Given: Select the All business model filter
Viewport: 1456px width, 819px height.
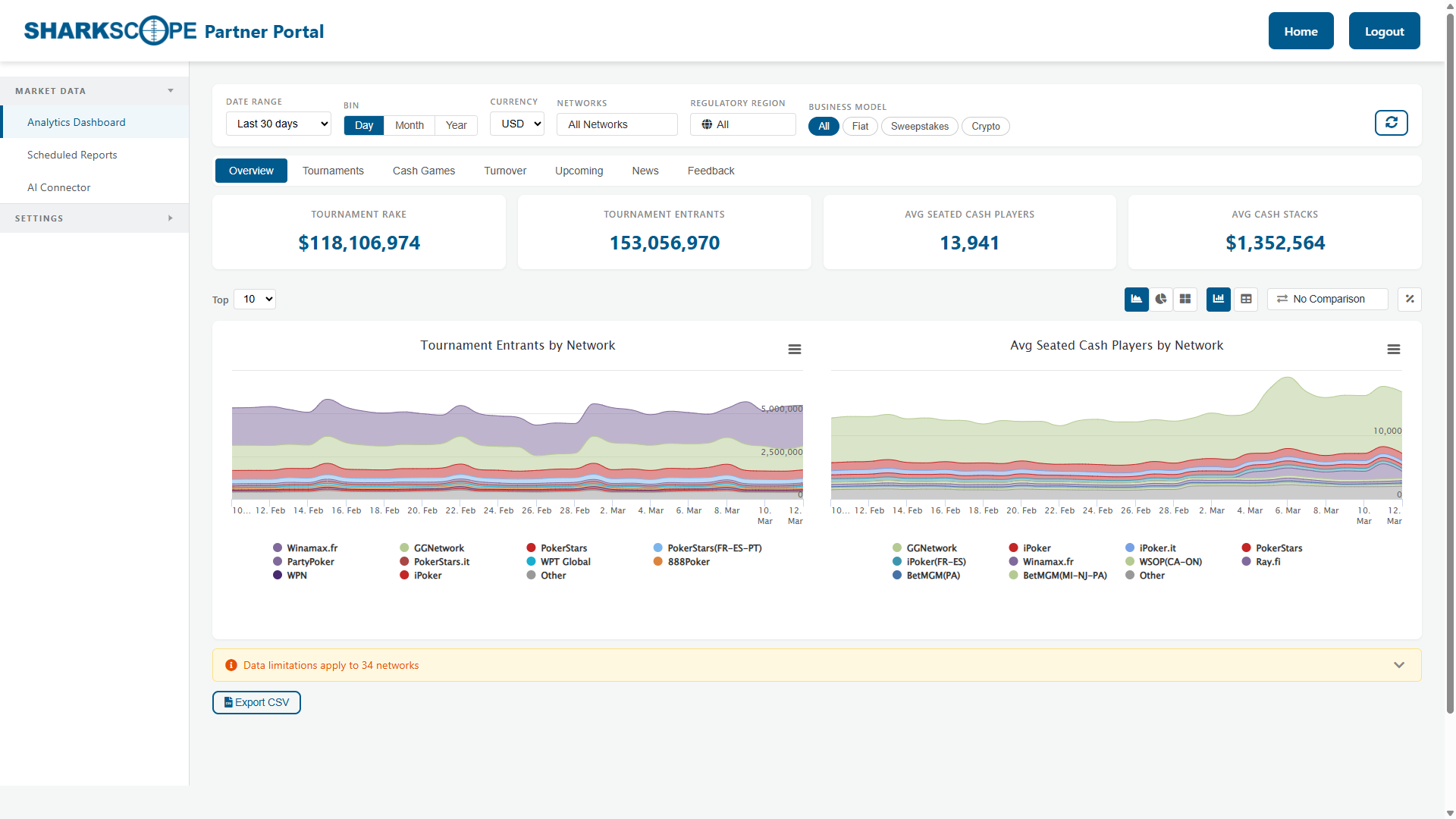Looking at the screenshot, I should click(x=824, y=126).
